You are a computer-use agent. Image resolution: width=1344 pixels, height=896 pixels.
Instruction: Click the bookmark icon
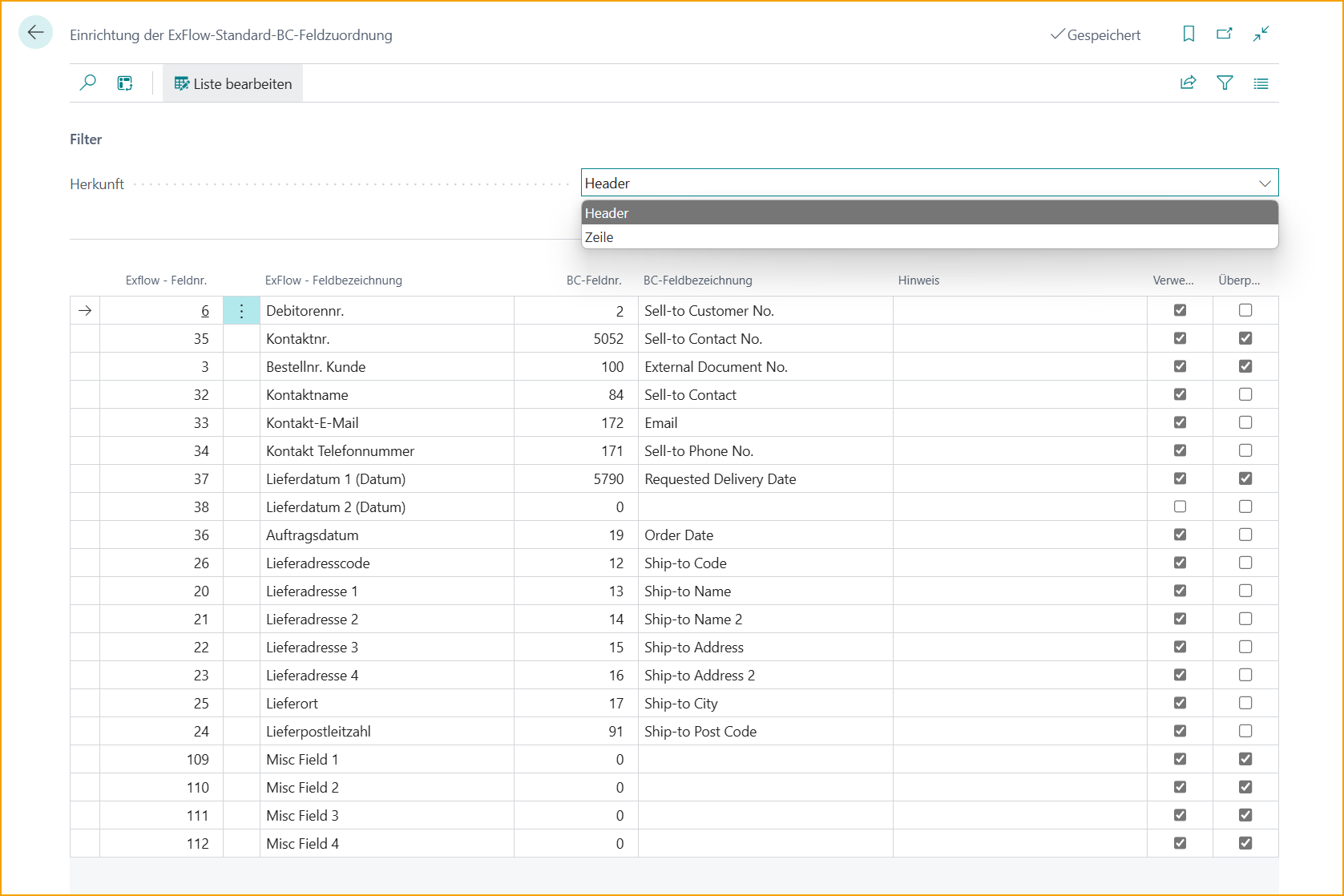1189,34
